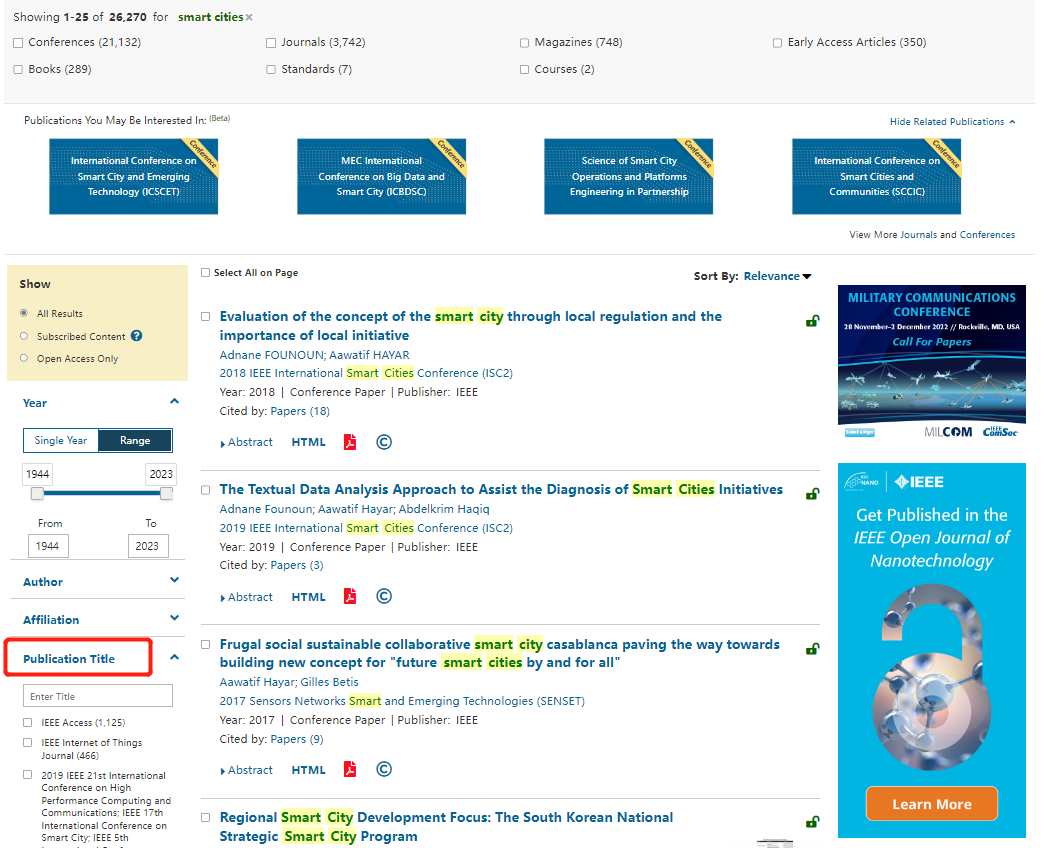Viewport: 1054px width, 848px height.
Task: Check the Magazines (748) filter
Action: [x=524, y=43]
